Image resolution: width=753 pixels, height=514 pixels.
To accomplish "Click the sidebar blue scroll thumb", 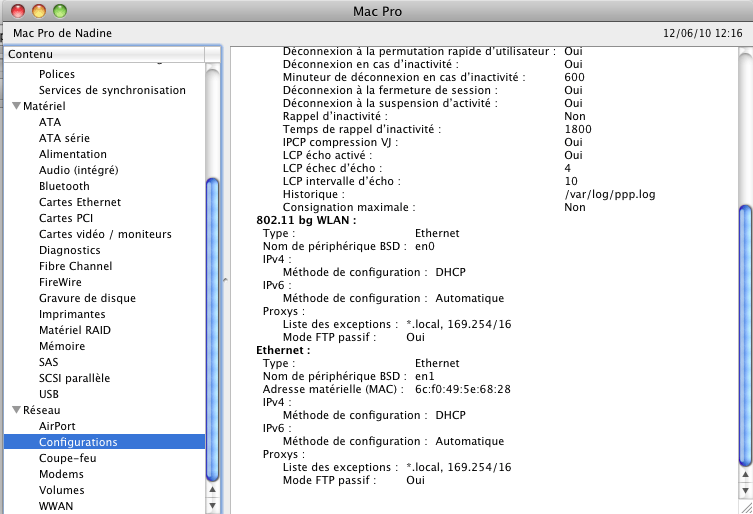I will (212, 330).
